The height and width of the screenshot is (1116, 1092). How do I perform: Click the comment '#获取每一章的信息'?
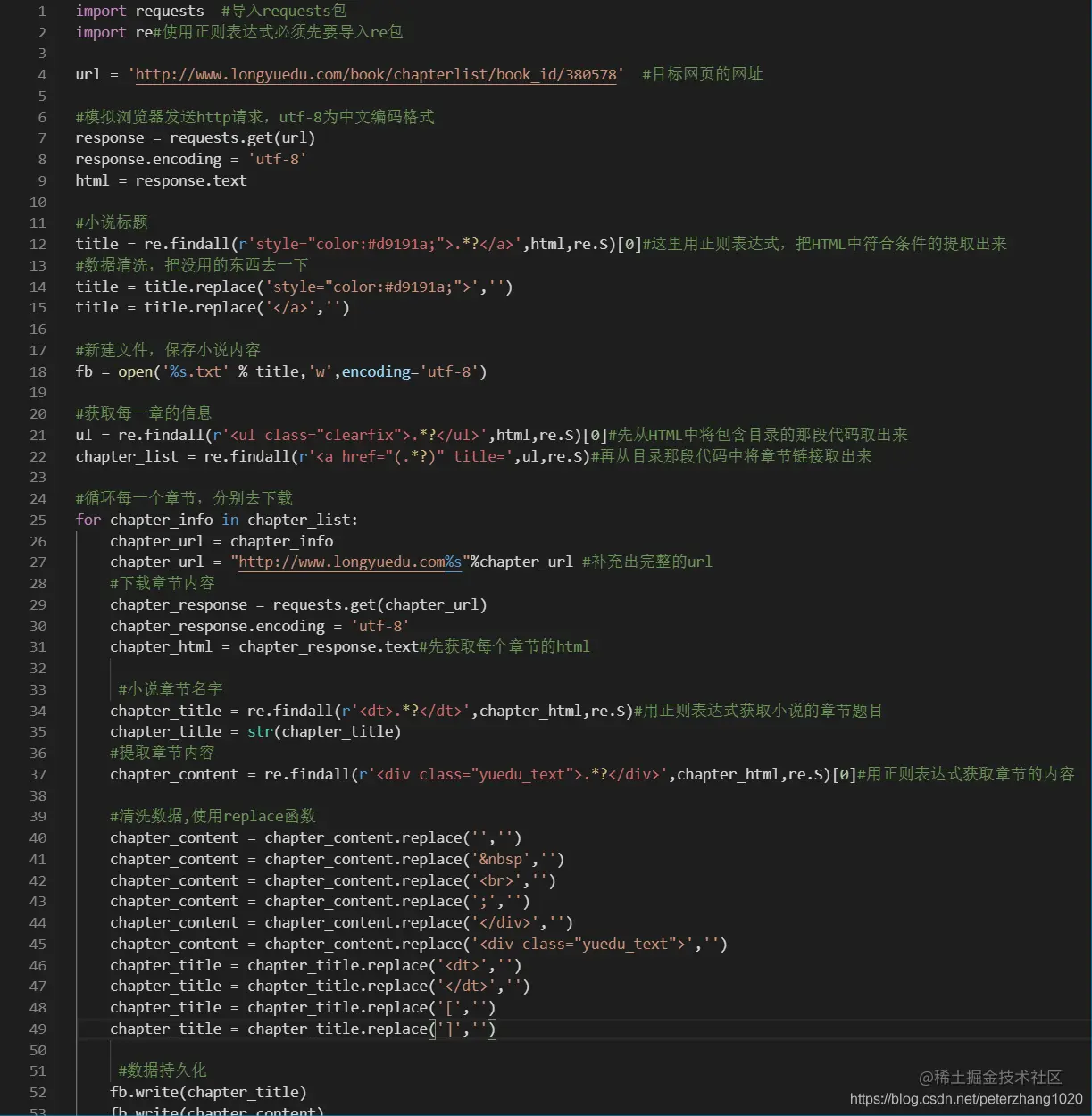point(144,414)
